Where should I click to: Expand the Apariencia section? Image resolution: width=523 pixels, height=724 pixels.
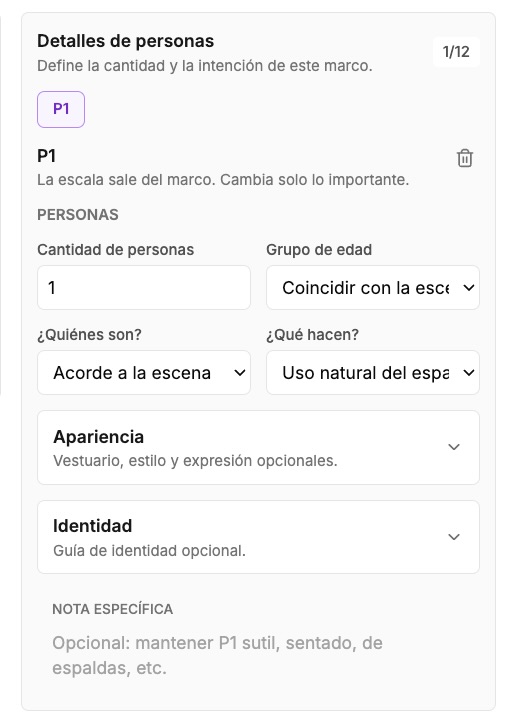coord(258,447)
